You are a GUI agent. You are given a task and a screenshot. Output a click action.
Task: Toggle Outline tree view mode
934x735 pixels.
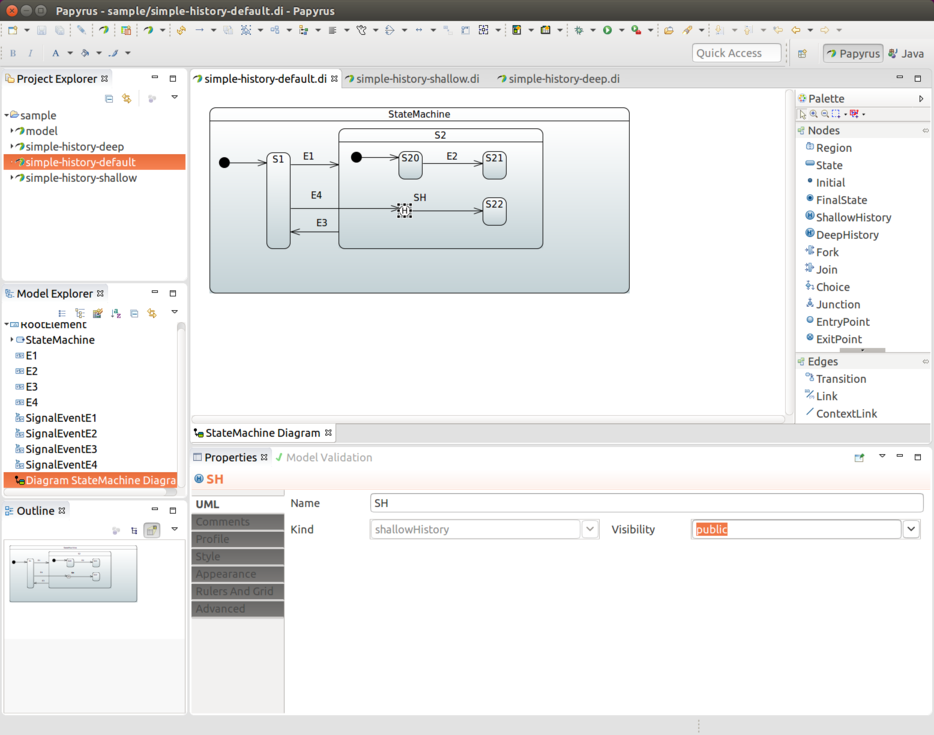coord(135,530)
